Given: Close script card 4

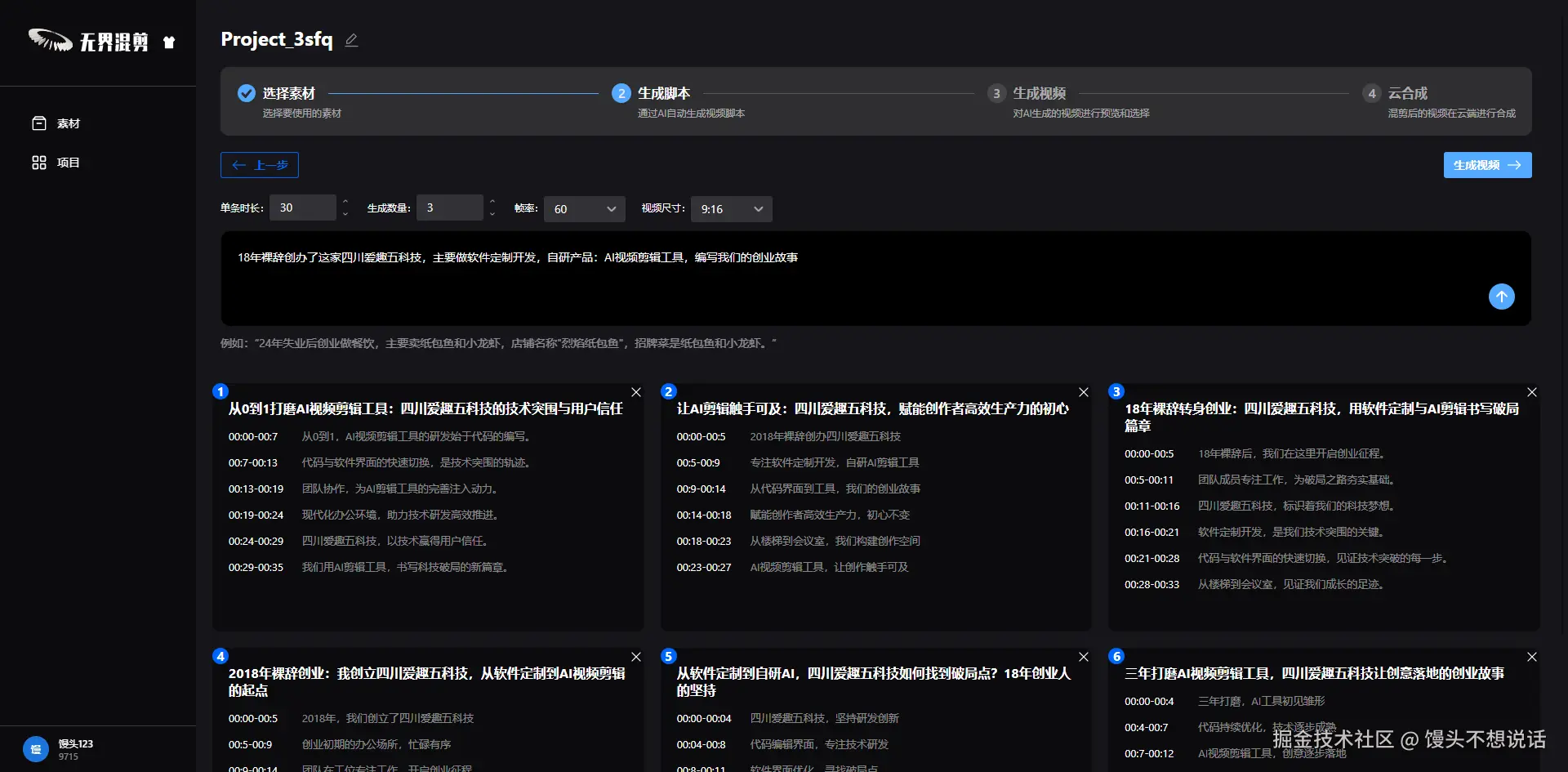Looking at the screenshot, I should point(636,657).
